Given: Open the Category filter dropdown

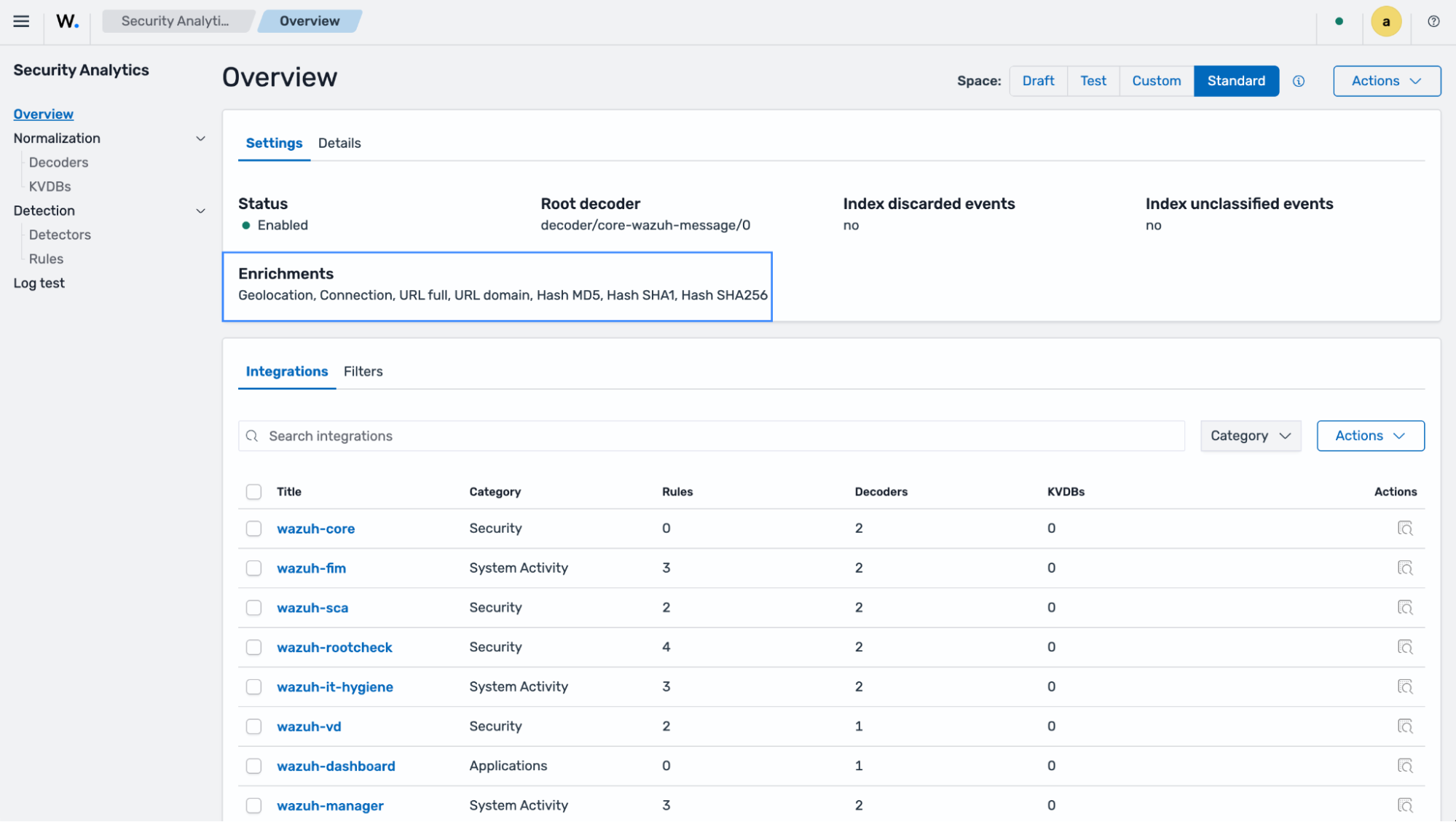Looking at the screenshot, I should [x=1250, y=436].
